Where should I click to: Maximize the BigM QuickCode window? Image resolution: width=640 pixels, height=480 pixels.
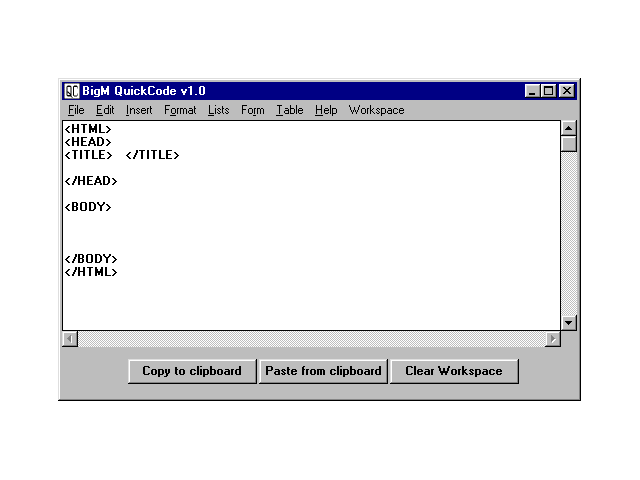(549, 91)
